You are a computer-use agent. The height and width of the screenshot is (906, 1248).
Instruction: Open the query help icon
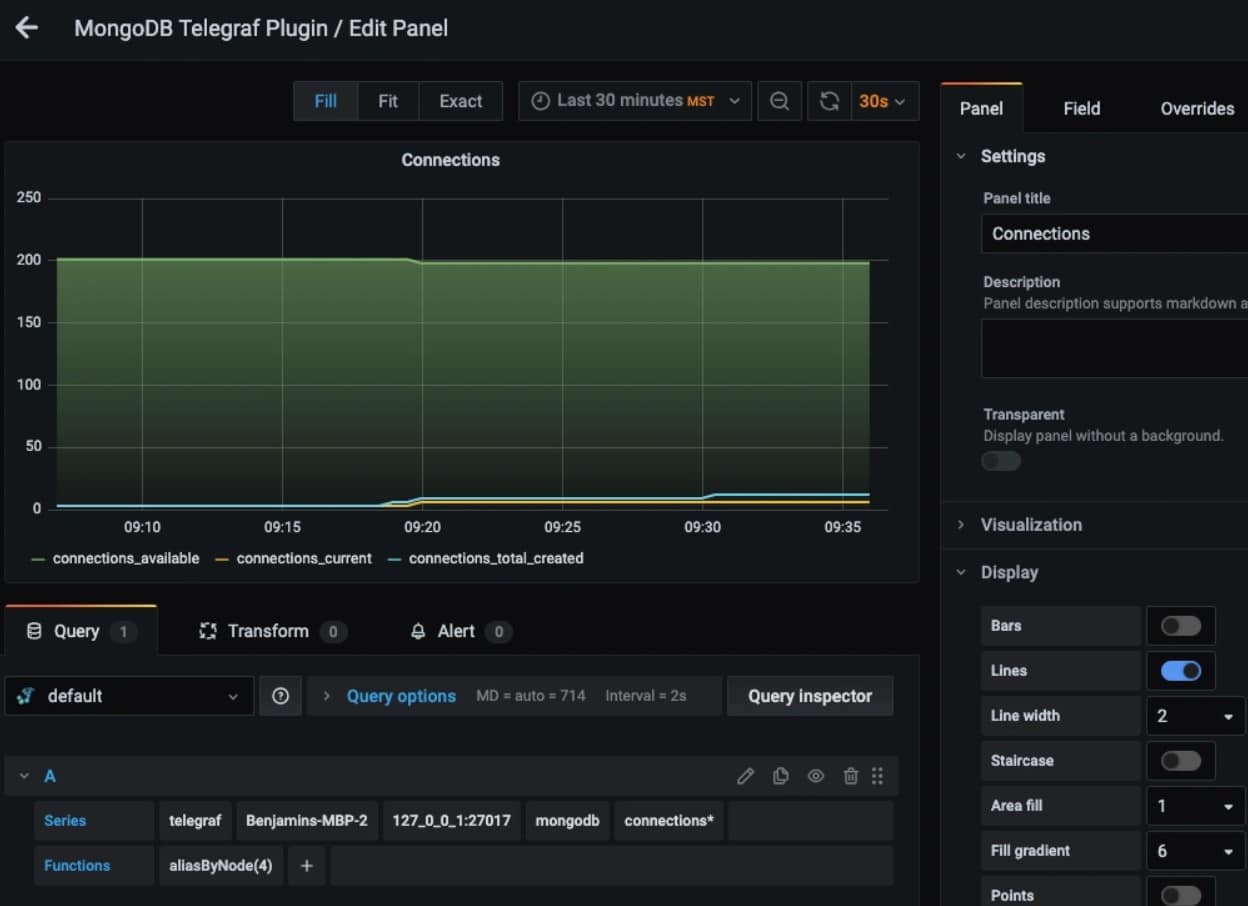point(280,696)
